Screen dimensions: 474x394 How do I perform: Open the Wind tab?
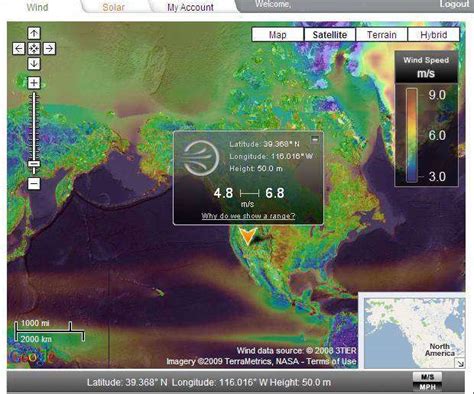(x=37, y=7)
